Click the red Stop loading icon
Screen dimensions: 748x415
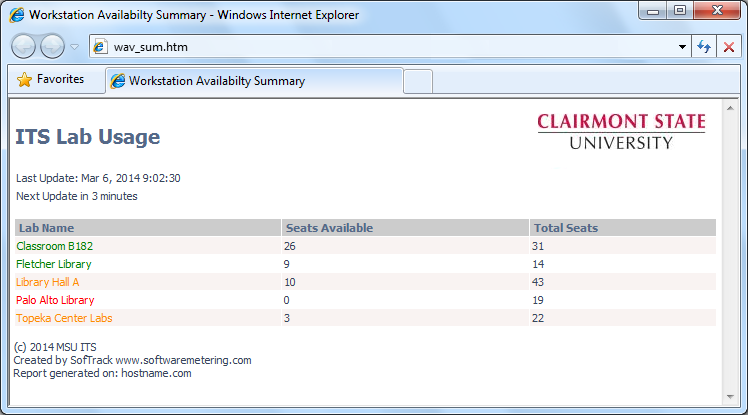click(728, 47)
